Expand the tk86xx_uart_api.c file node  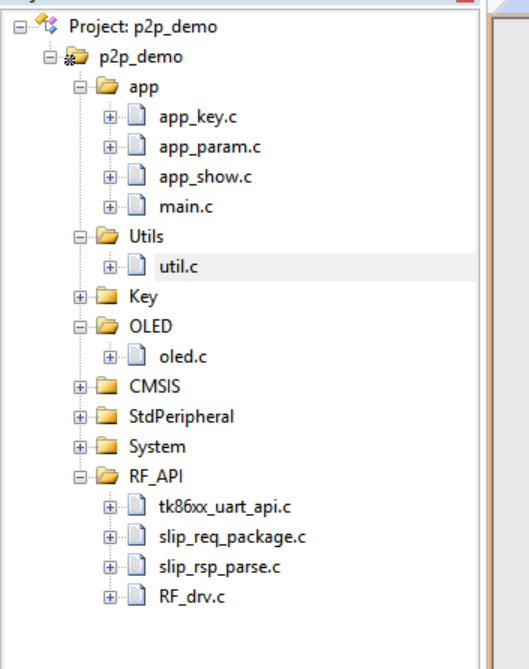click(x=110, y=507)
